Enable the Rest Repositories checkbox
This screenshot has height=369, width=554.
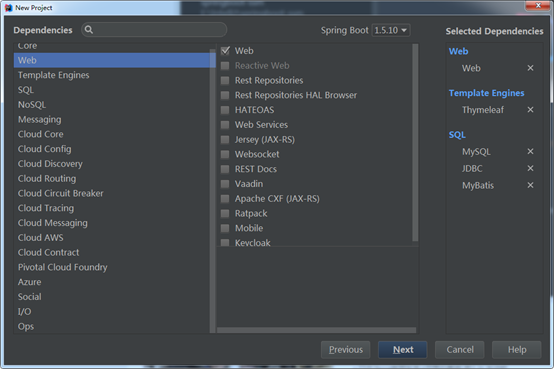[x=225, y=81]
